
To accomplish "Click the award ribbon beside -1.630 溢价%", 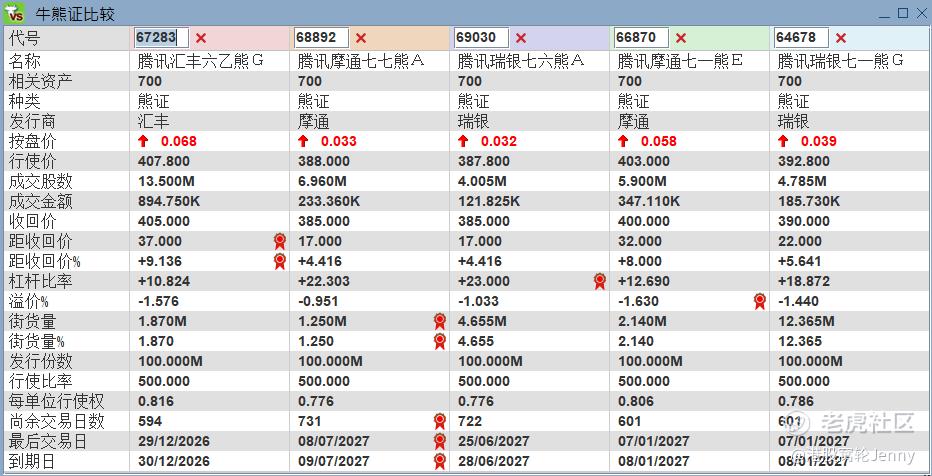I will point(760,301).
